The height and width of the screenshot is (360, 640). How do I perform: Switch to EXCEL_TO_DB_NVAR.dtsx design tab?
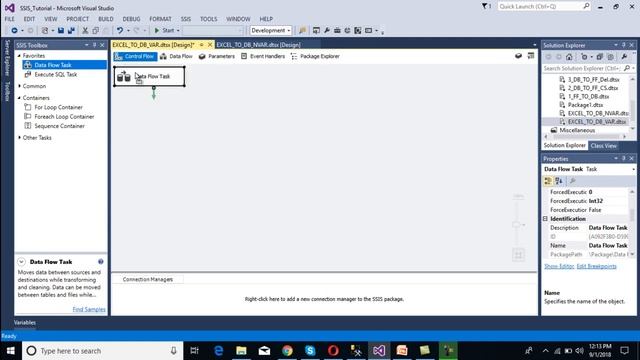pyautogui.click(x=258, y=45)
